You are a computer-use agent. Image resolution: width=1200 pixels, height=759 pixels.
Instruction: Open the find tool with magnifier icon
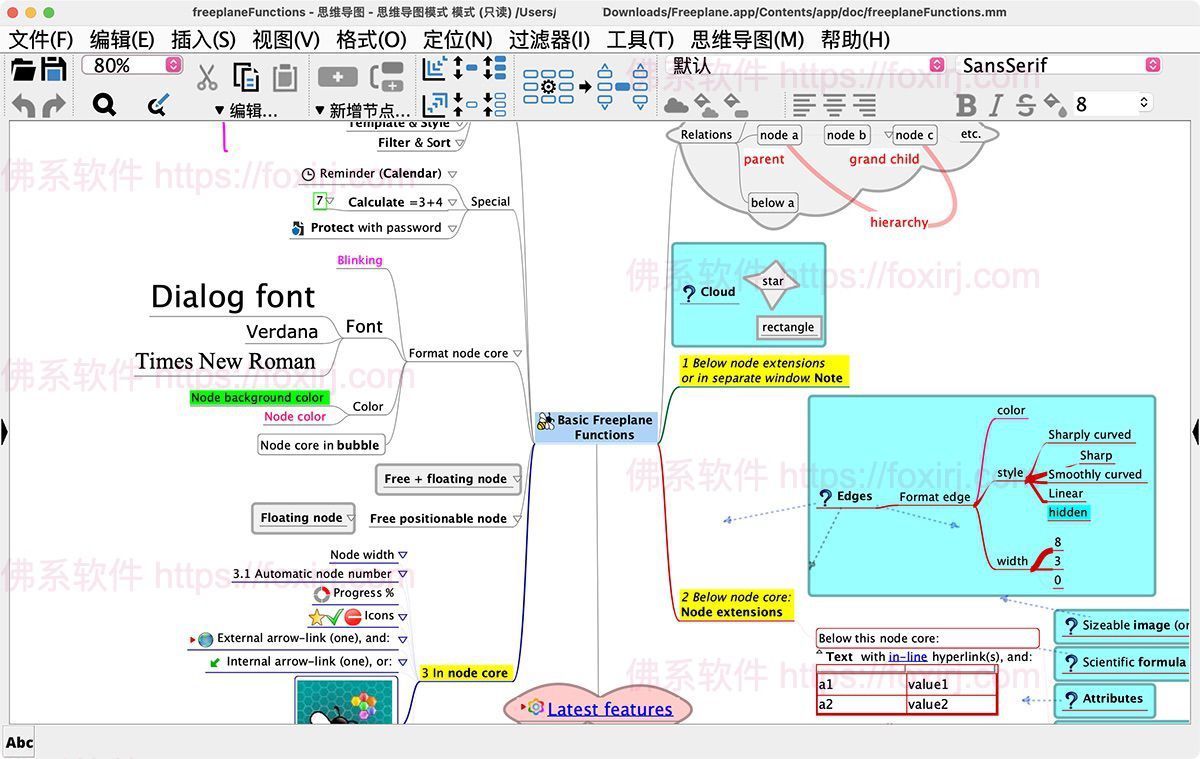click(x=104, y=103)
